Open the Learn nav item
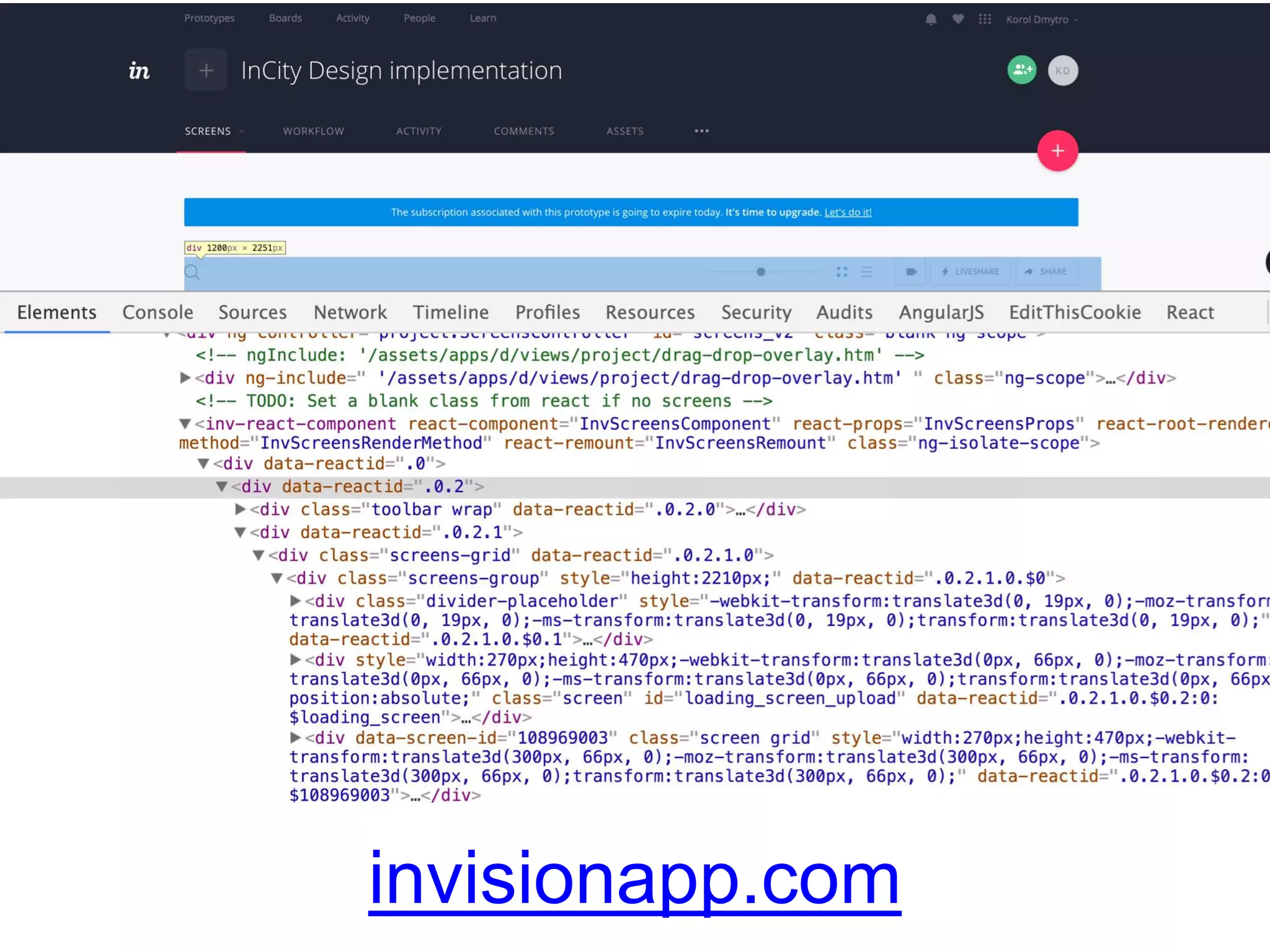This screenshot has height=952, width=1270. pyautogui.click(x=482, y=18)
